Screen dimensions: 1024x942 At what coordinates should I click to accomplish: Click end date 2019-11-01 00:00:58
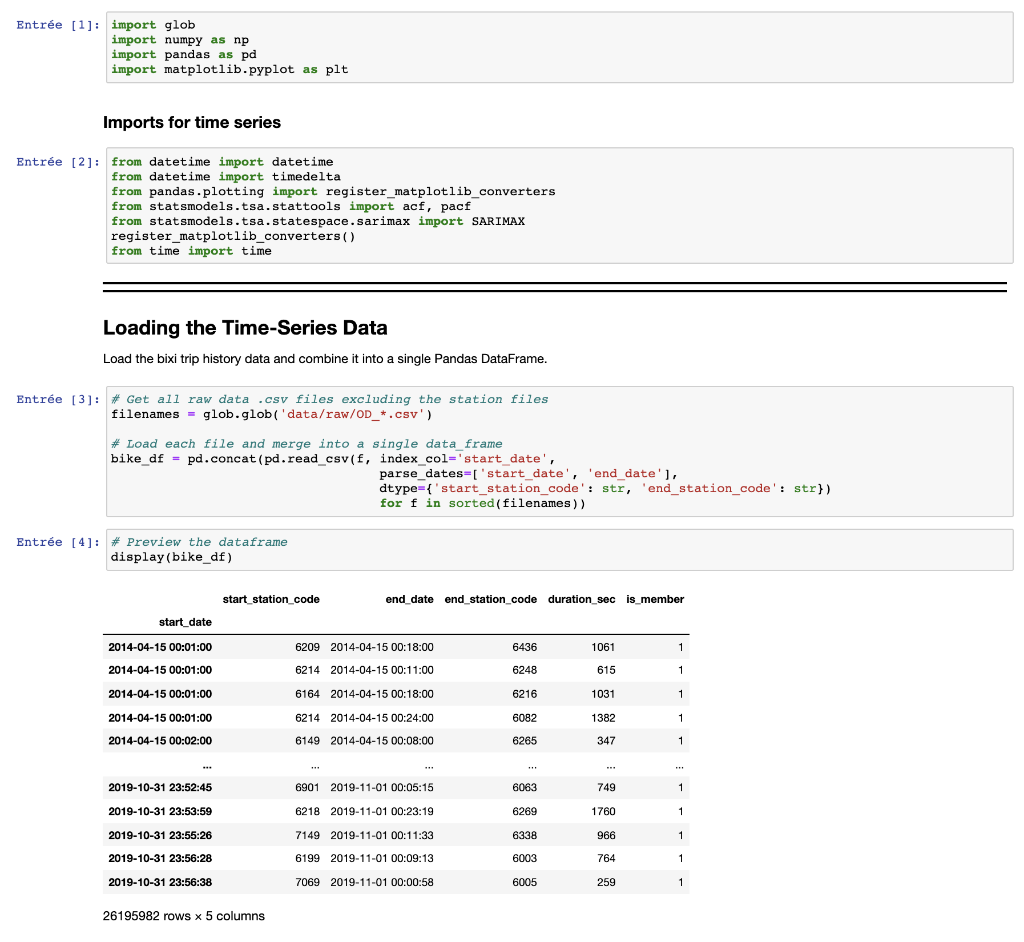(x=382, y=882)
